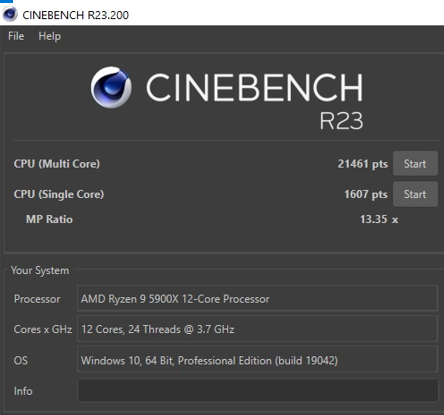
Task: Open the Help menu
Action: pos(49,36)
